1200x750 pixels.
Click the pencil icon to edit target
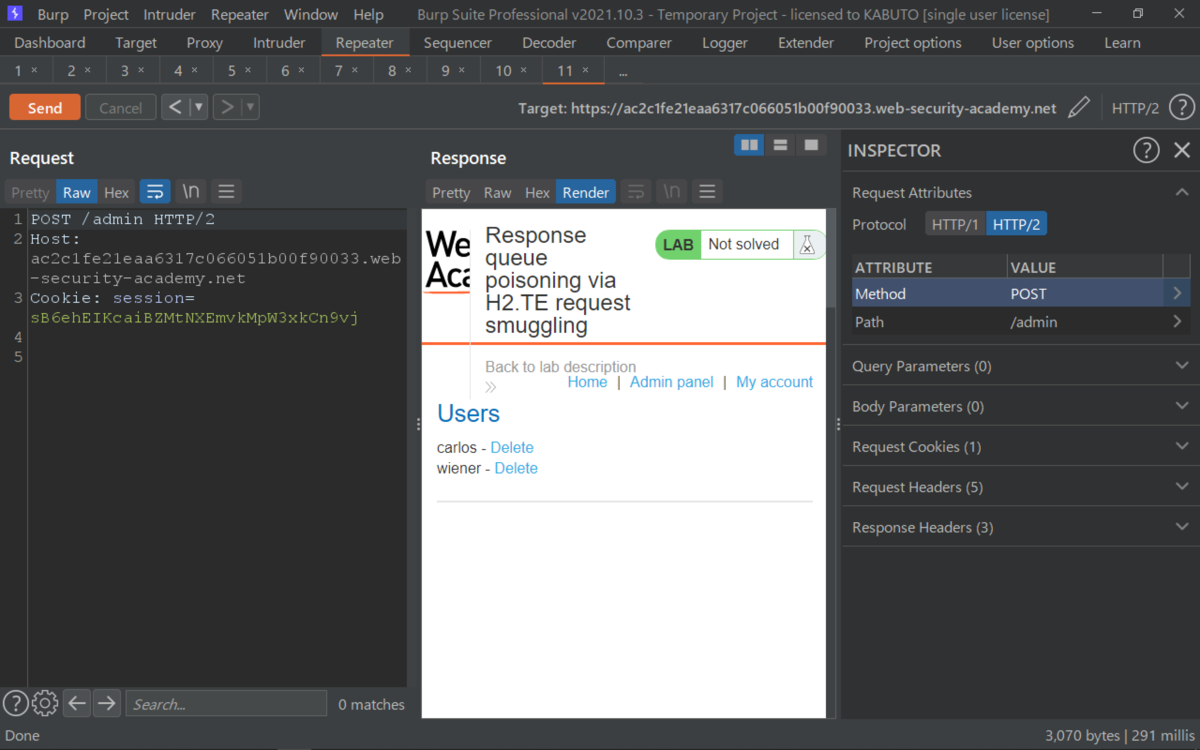(x=1078, y=108)
